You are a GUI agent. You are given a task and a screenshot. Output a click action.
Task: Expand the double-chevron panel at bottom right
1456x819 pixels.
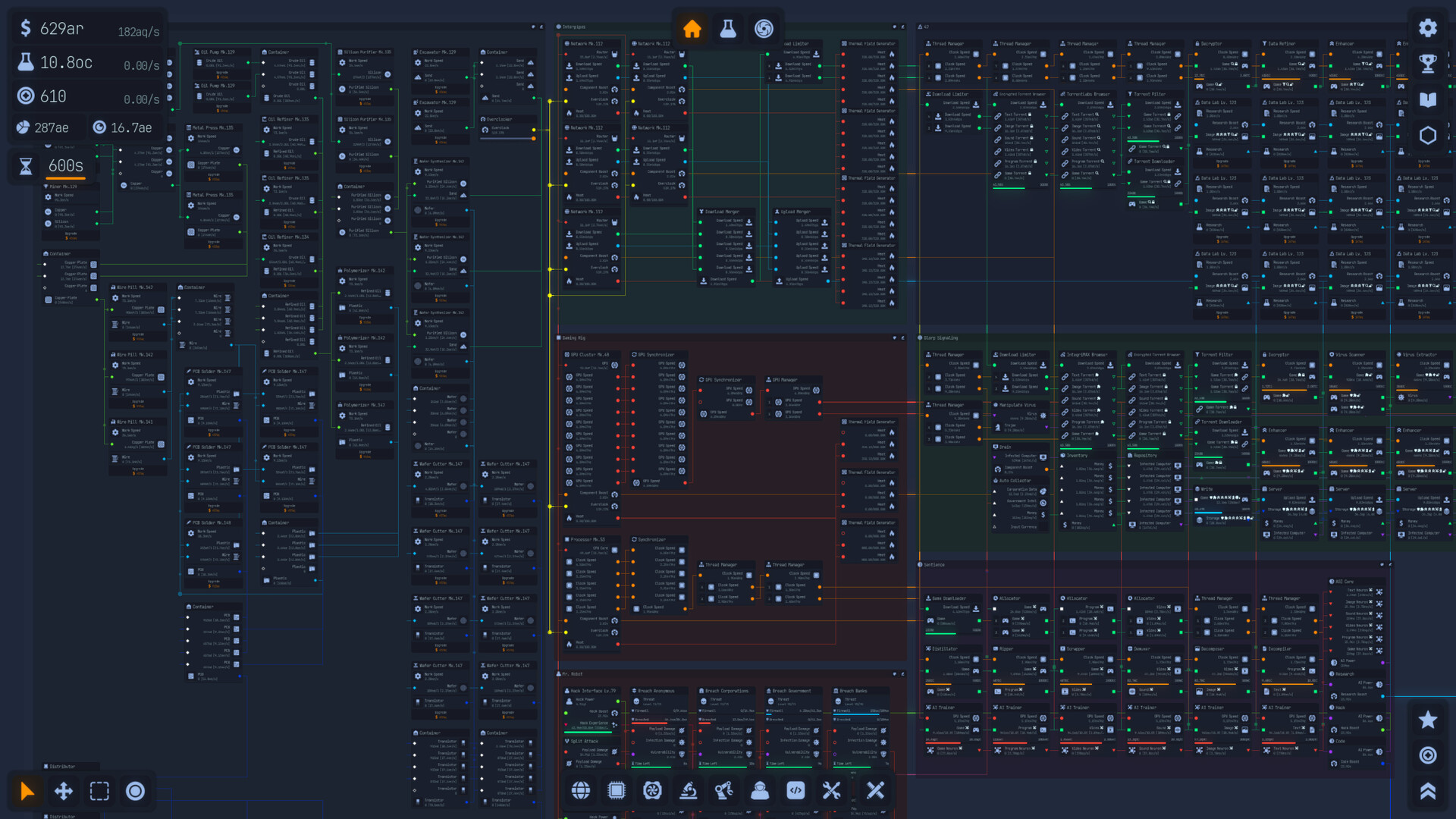point(1427,792)
